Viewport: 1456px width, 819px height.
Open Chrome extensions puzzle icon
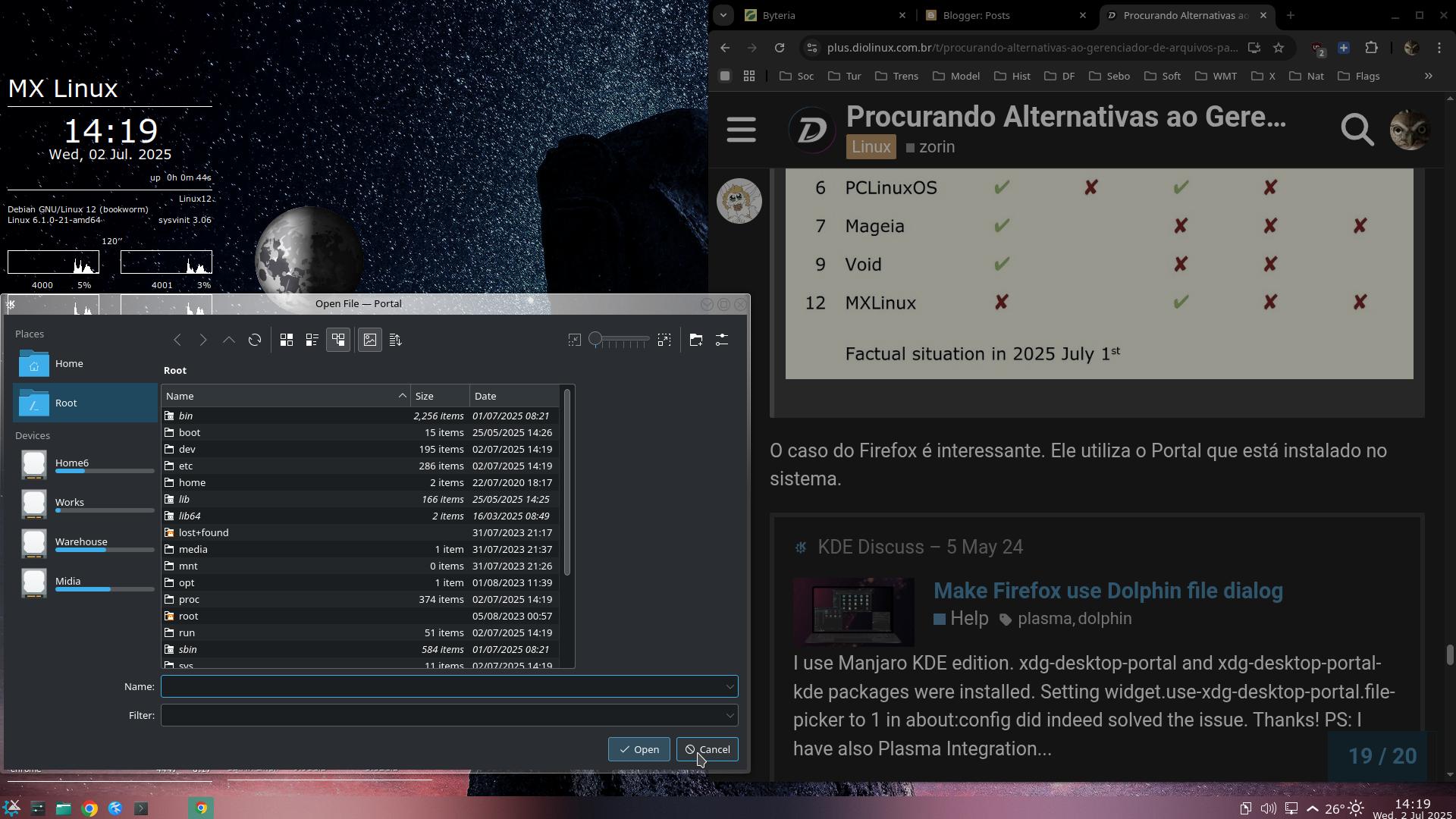click(1371, 48)
